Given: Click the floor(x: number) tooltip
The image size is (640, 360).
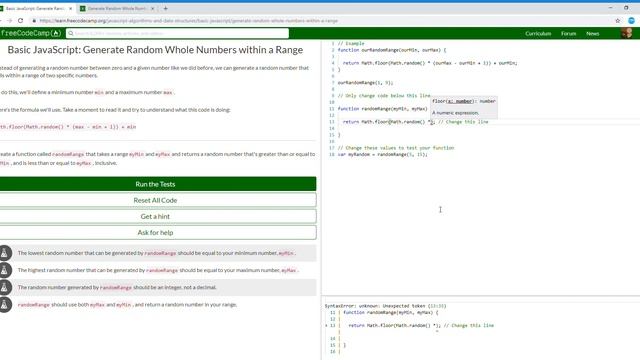Looking at the screenshot, I should coord(464,107).
